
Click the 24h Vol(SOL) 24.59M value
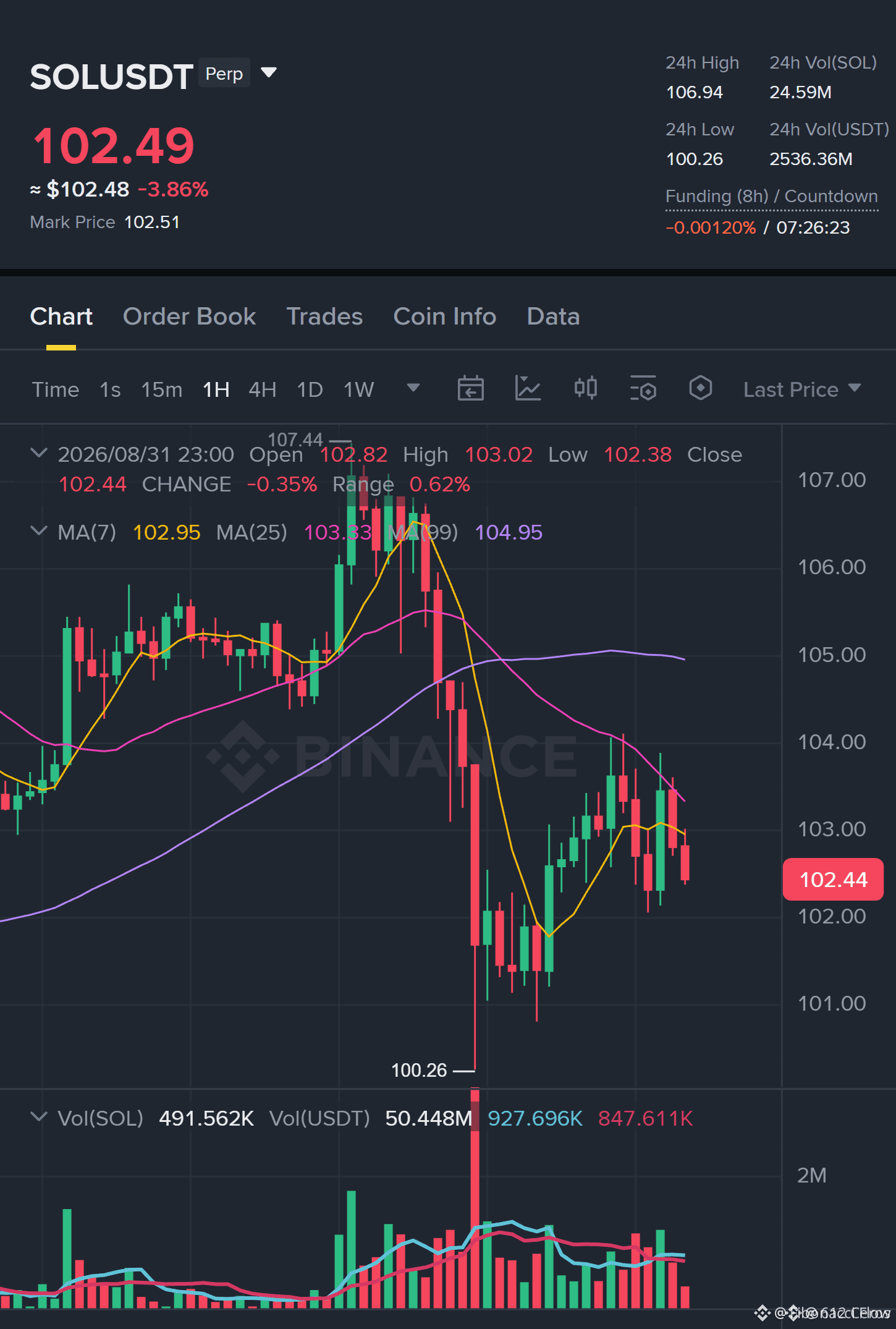tap(800, 92)
